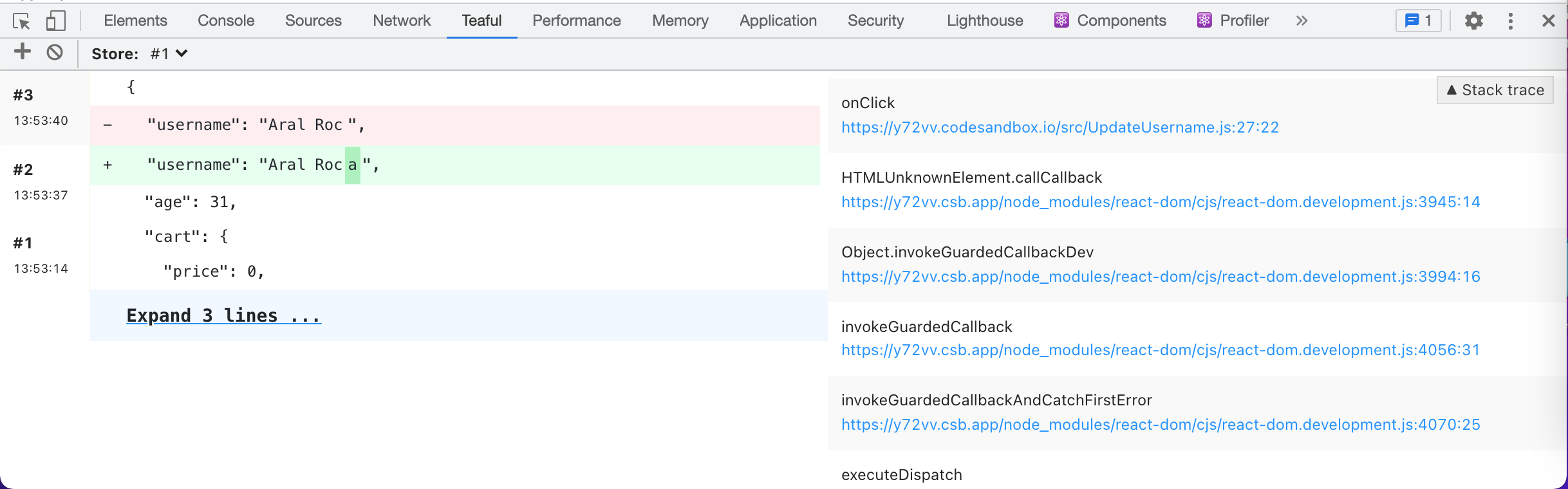Viewport: 1568px width, 489px height.
Task: Show more tabs with double chevron
Action: click(1302, 21)
